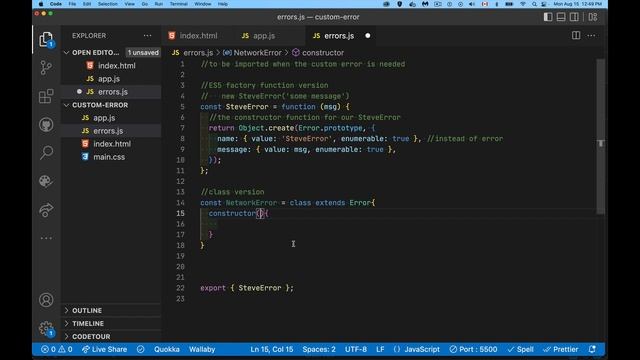Open the Explorer view in activity bar
The image size is (640, 360).
pos(46,40)
